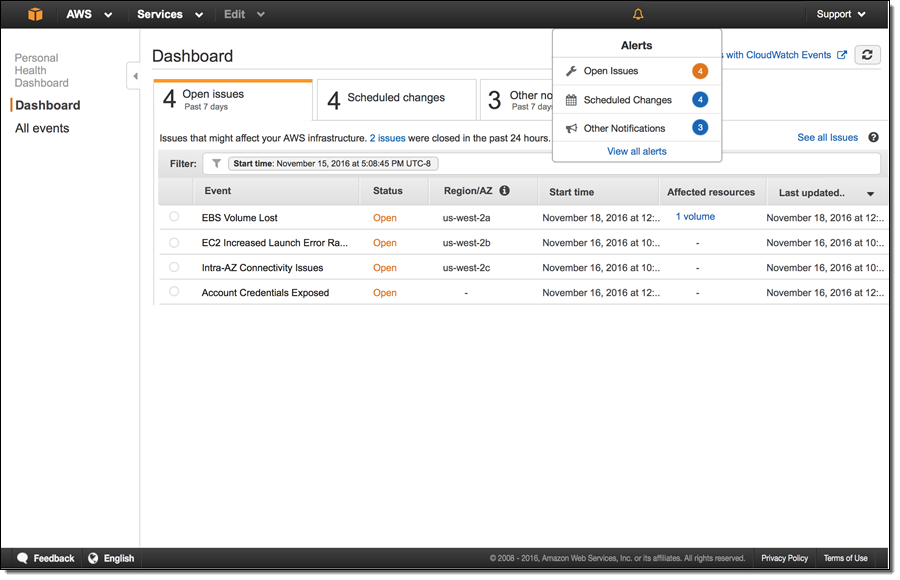Open All events in sidebar
This screenshot has width=900, height=580.
(x=42, y=128)
